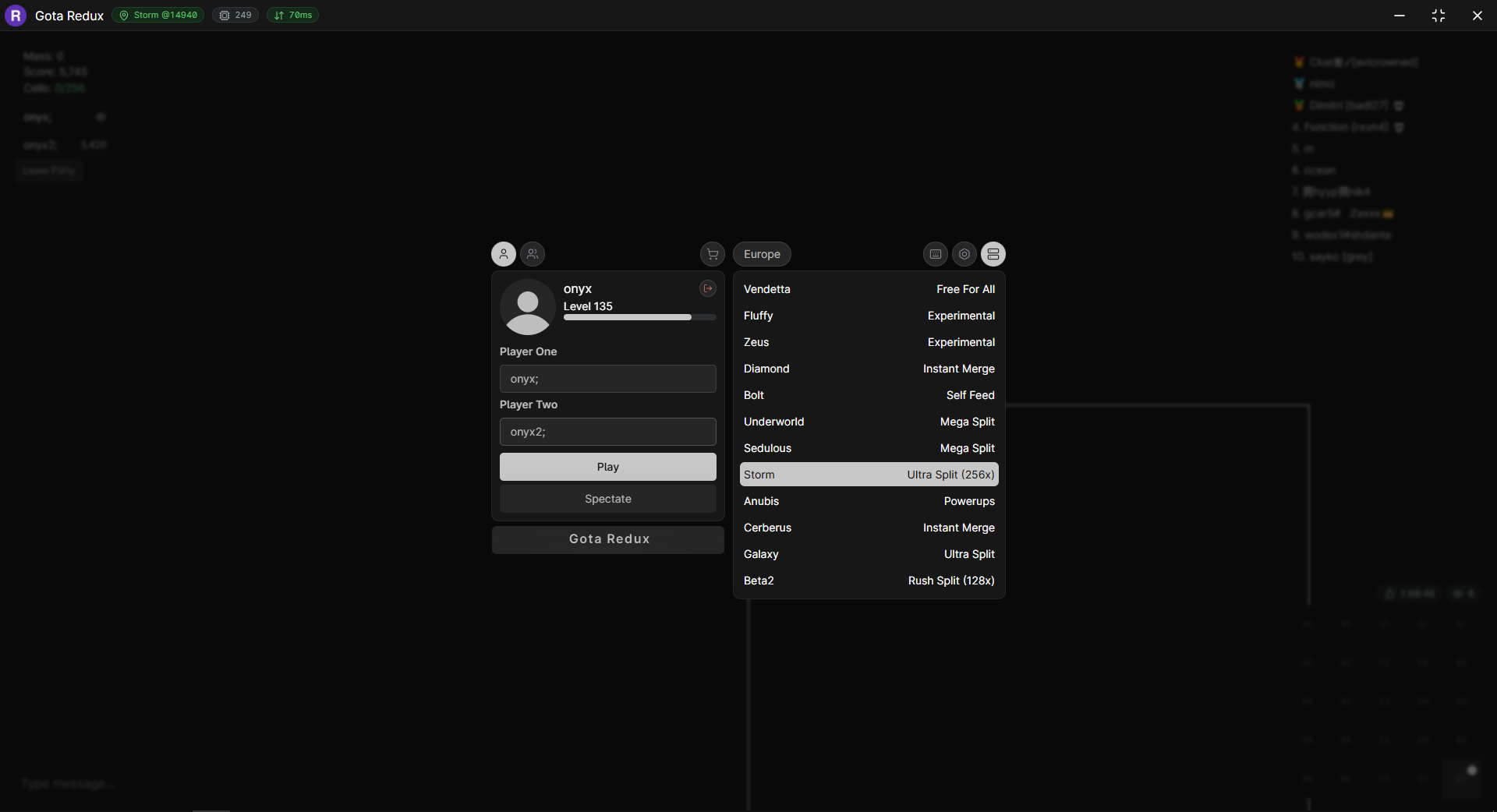Select the Storm Ultra Split server
Screen dimensions: 1497x812
[869, 475]
